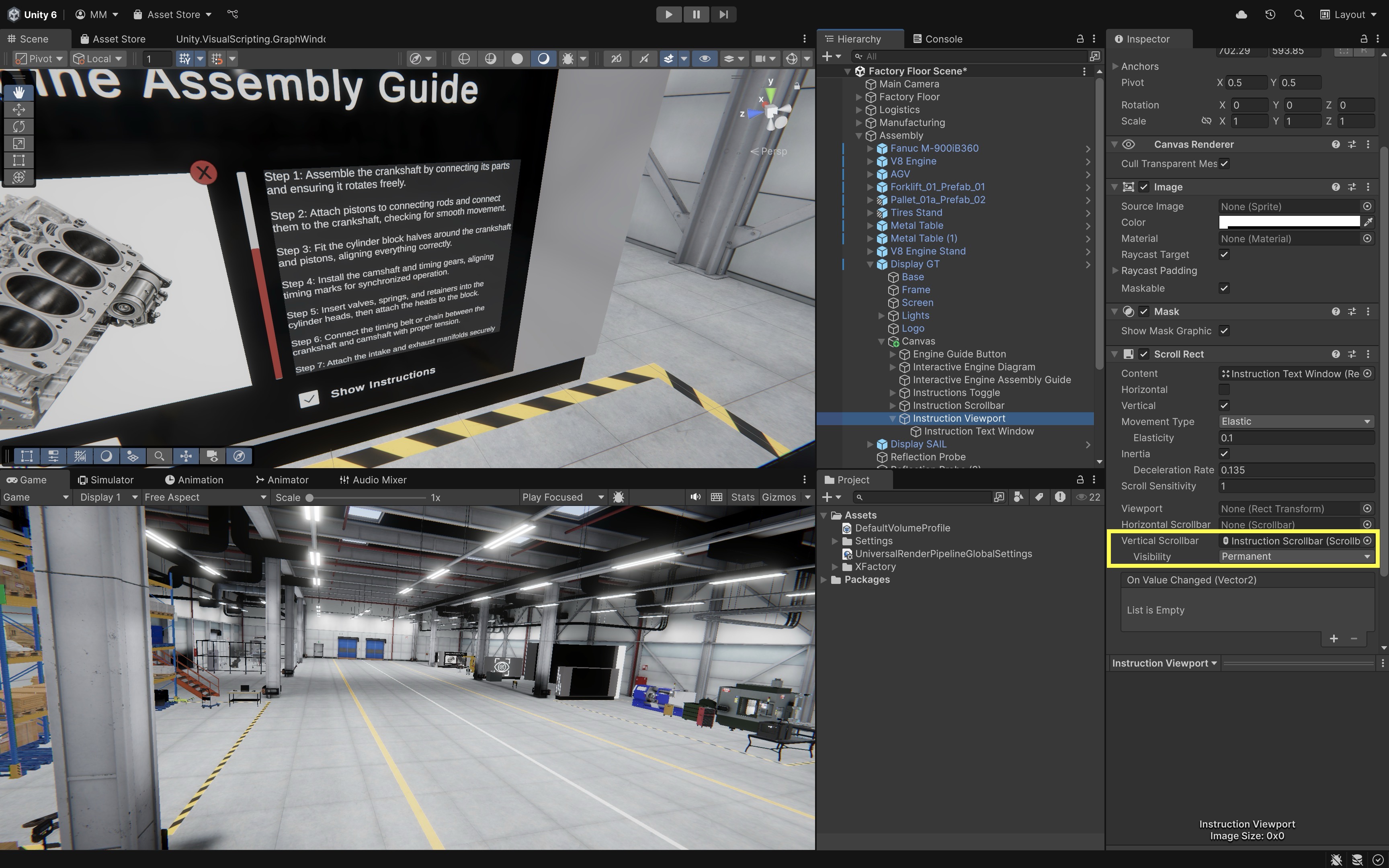Toggle the Horizontal checkbox in Scroll Rect
Viewport: 1389px width, 868px height.
pos(1224,389)
